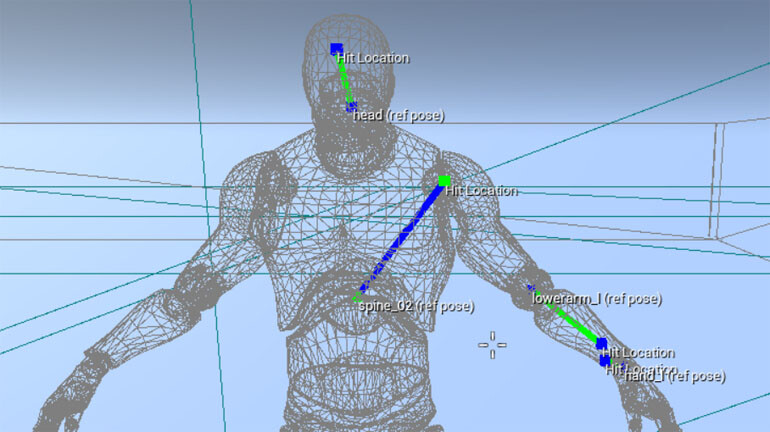Image resolution: width=770 pixels, height=432 pixels.
Task: Select the "spine_02 (ref pose)" label
Action: point(416,306)
